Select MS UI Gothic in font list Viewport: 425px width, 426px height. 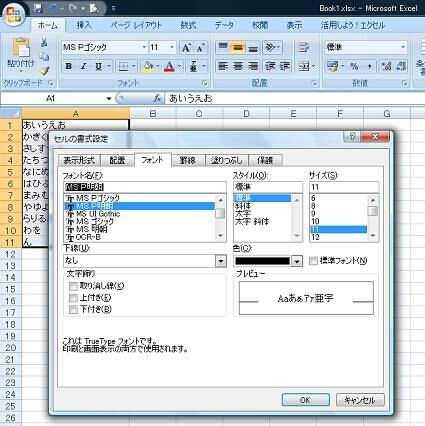click(x=139, y=214)
